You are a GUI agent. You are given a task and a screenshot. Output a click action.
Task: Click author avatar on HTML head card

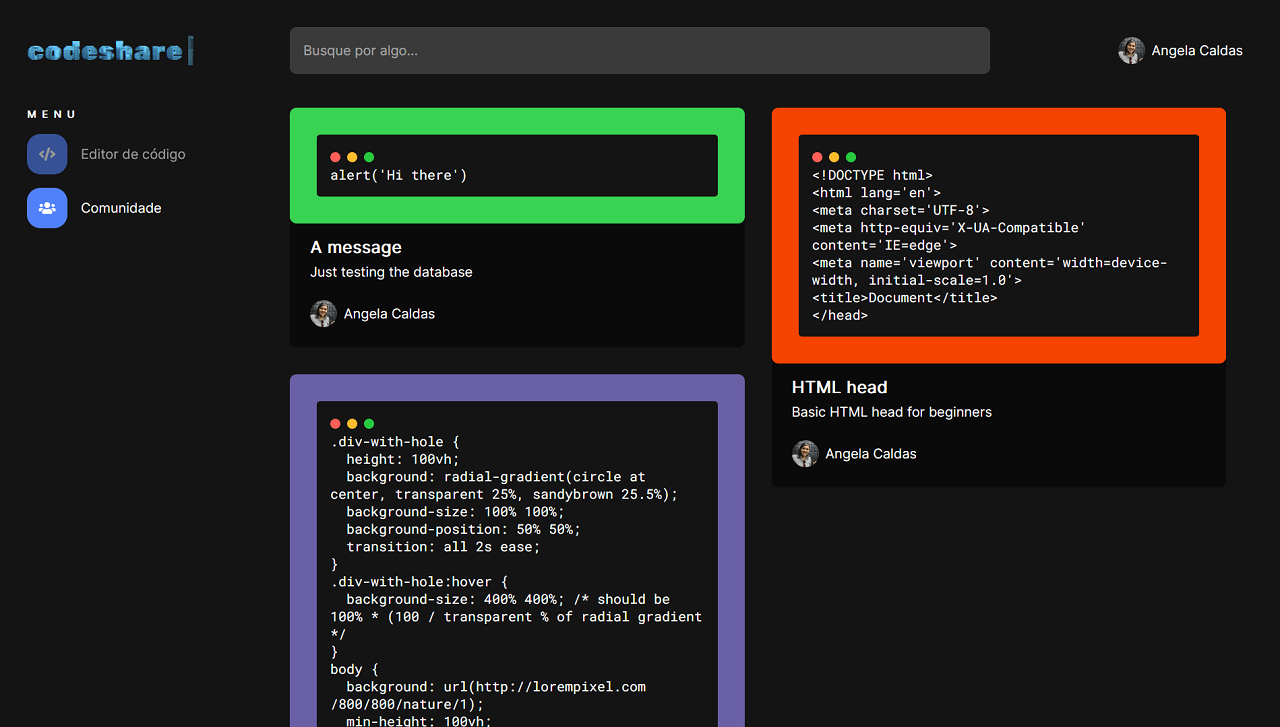805,454
